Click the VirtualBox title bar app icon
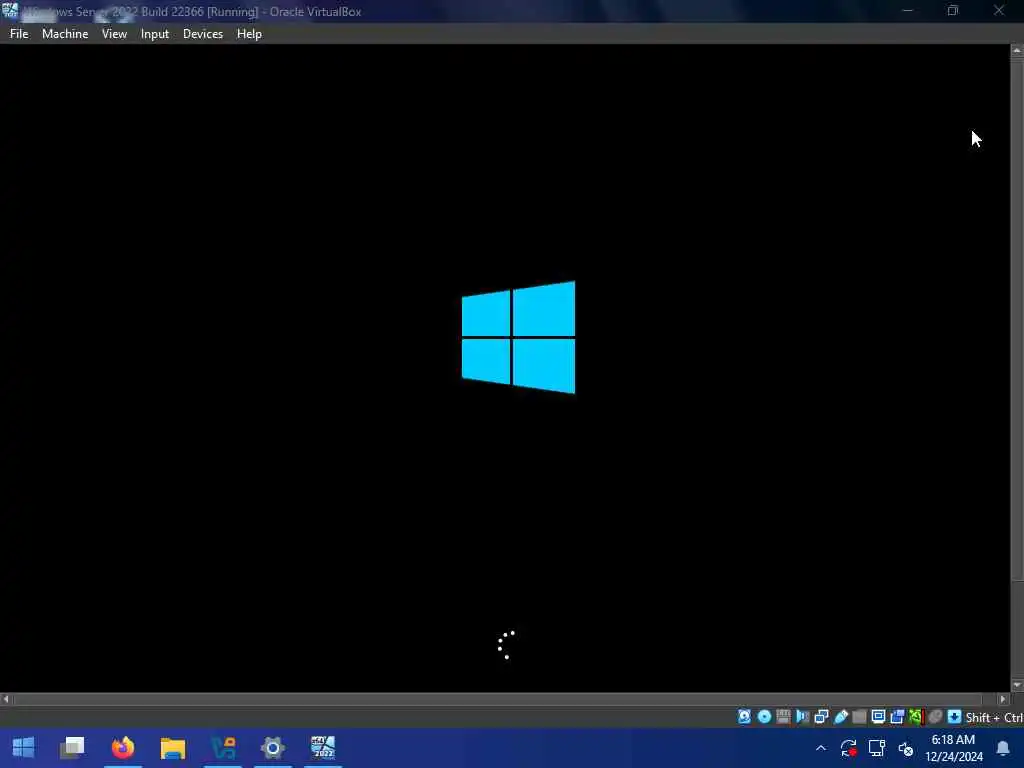This screenshot has width=1024, height=768. (x=10, y=10)
